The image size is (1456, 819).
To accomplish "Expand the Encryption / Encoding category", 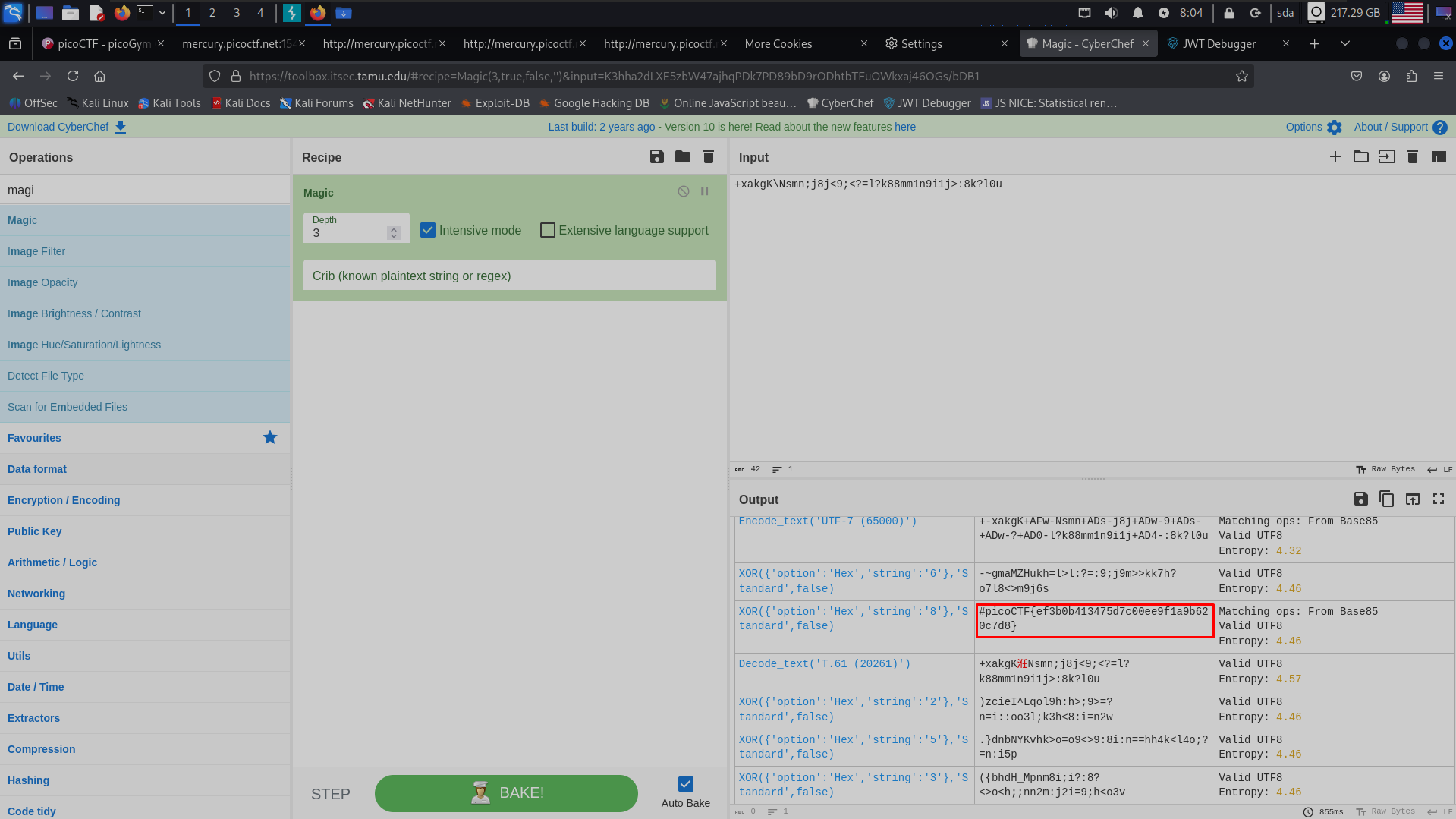I will (x=64, y=500).
